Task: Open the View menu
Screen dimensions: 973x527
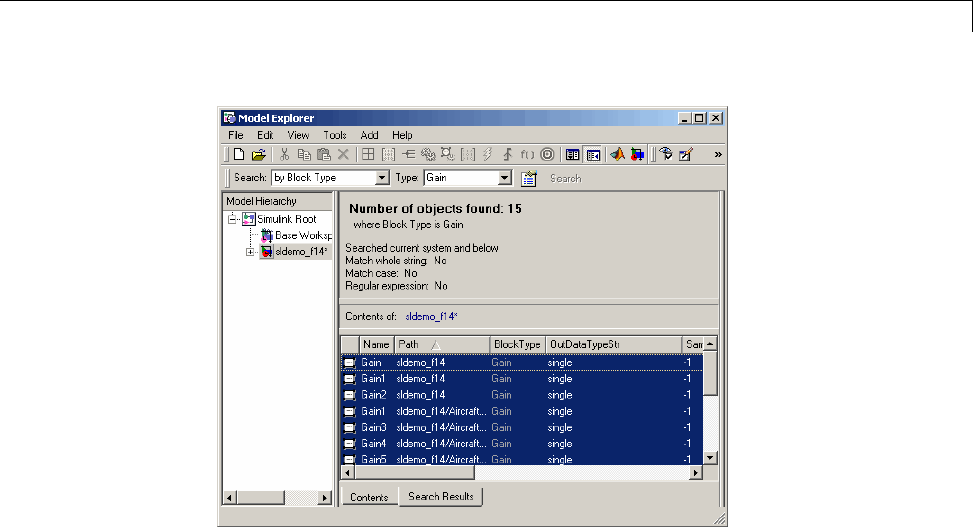Action: pyautogui.click(x=298, y=135)
